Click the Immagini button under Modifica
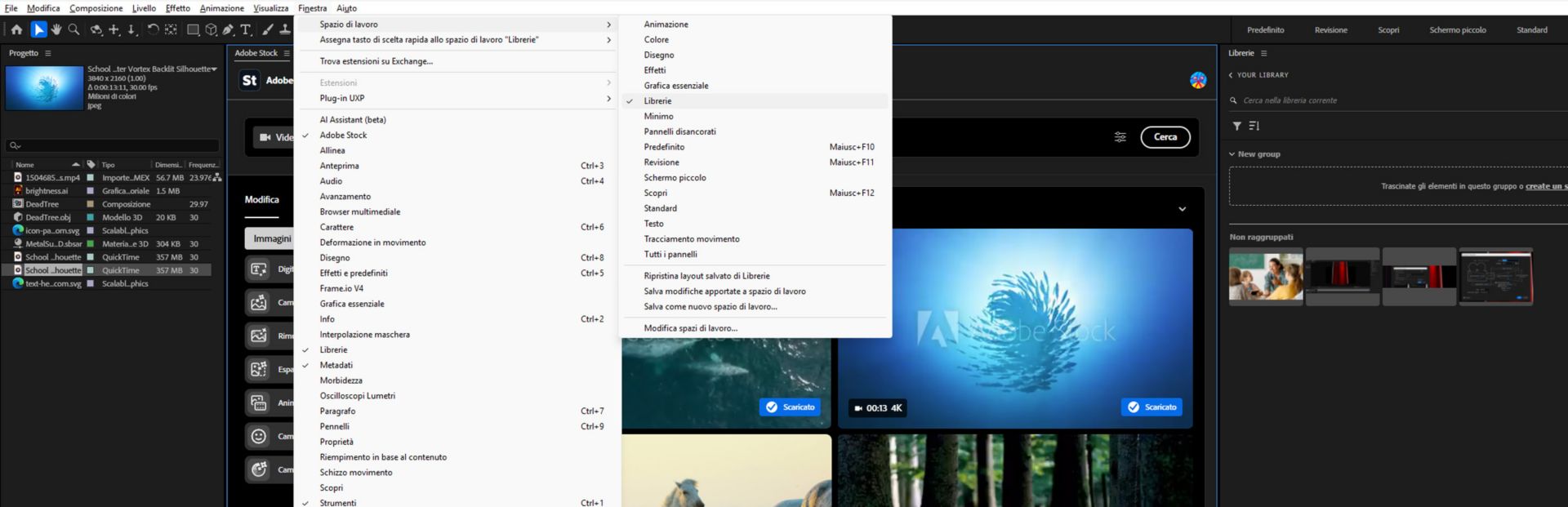 pyautogui.click(x=269, y=238)
